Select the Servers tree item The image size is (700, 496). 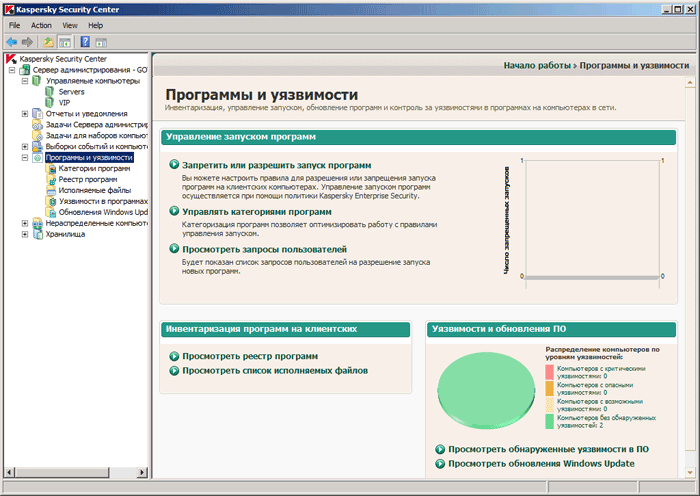pos(71,92)
